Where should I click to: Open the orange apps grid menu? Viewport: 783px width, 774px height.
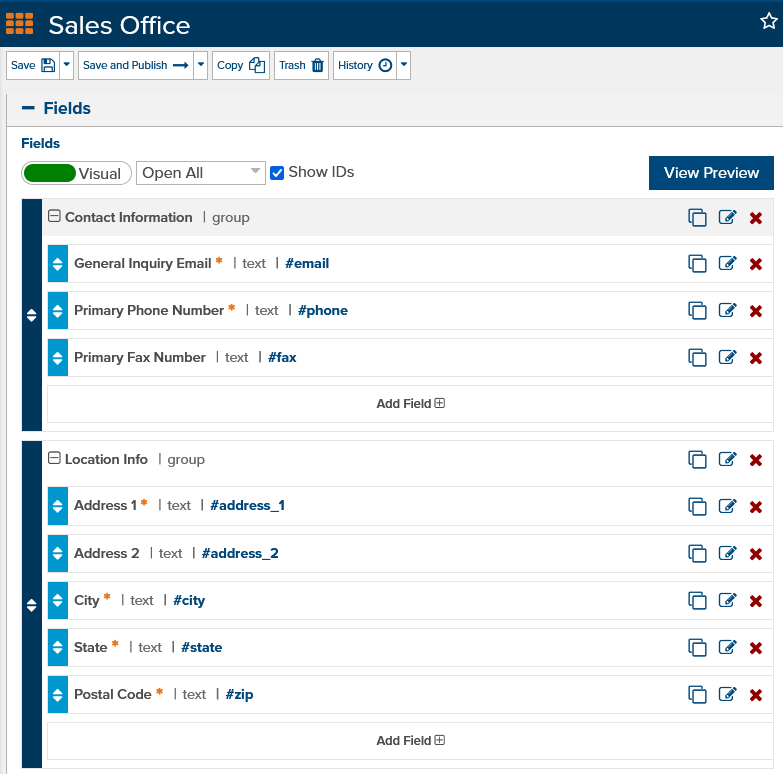[x=19, y=24]
